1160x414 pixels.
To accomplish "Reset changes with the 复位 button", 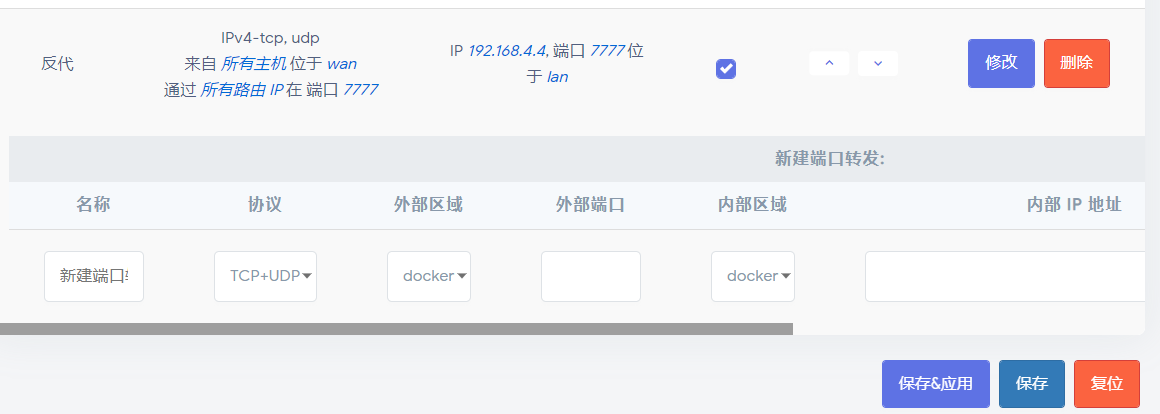I will [x=1106, y=384].
